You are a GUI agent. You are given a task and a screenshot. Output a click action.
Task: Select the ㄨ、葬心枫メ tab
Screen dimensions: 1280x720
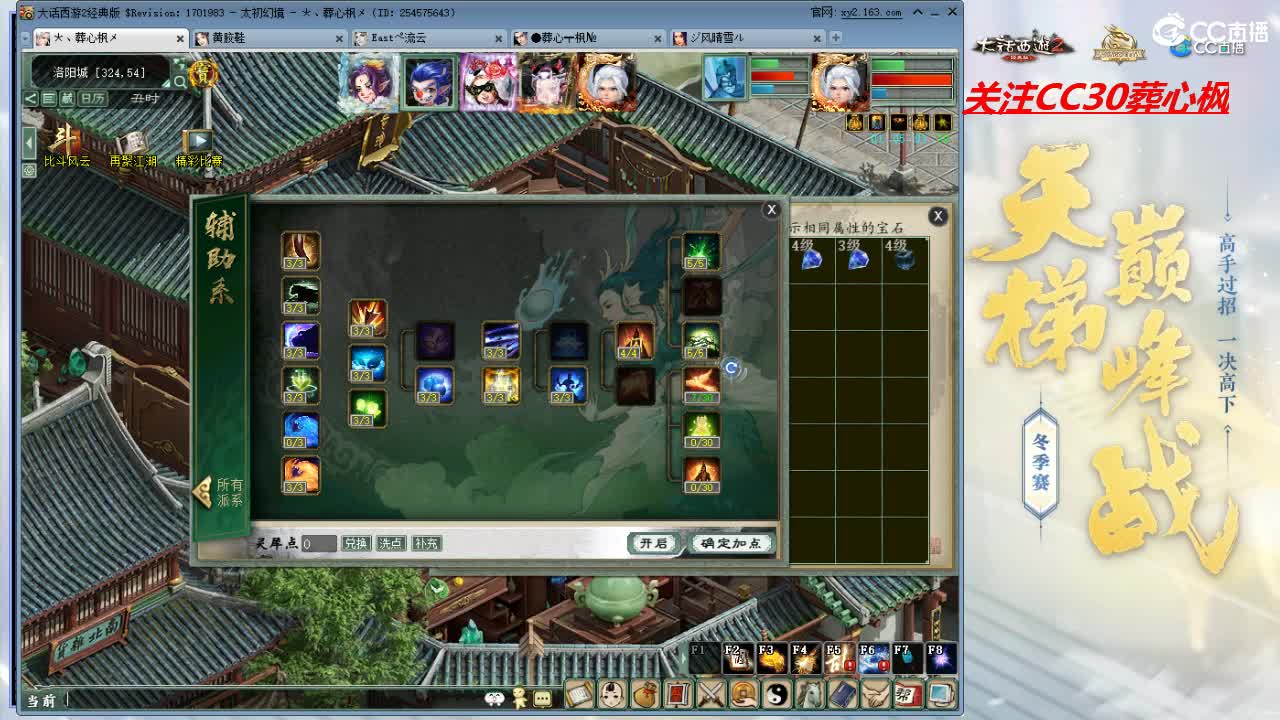pos(110,38)
